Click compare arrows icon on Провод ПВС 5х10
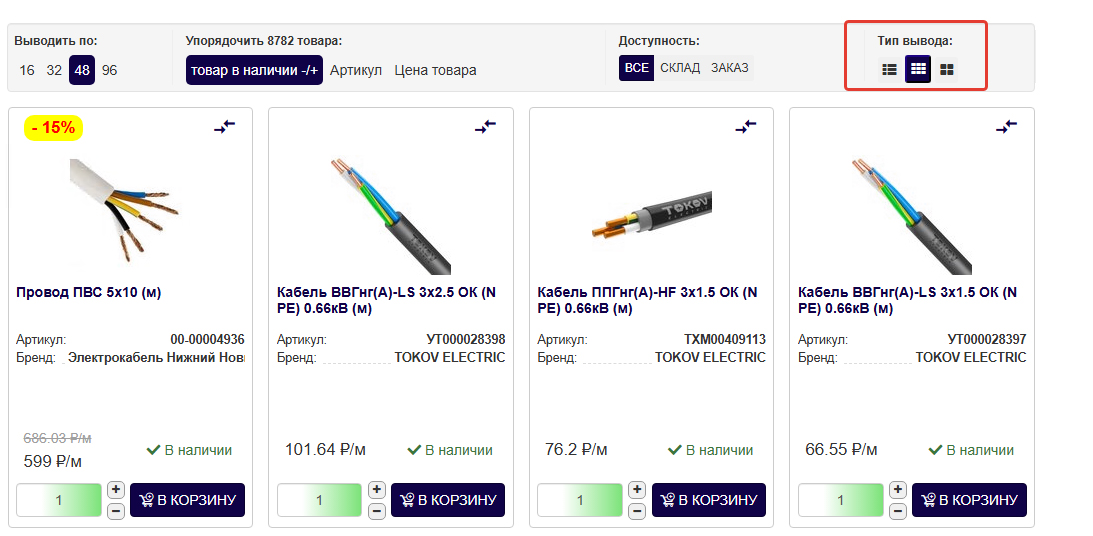This screenshot has height=536, width=1093. (225, 126)
